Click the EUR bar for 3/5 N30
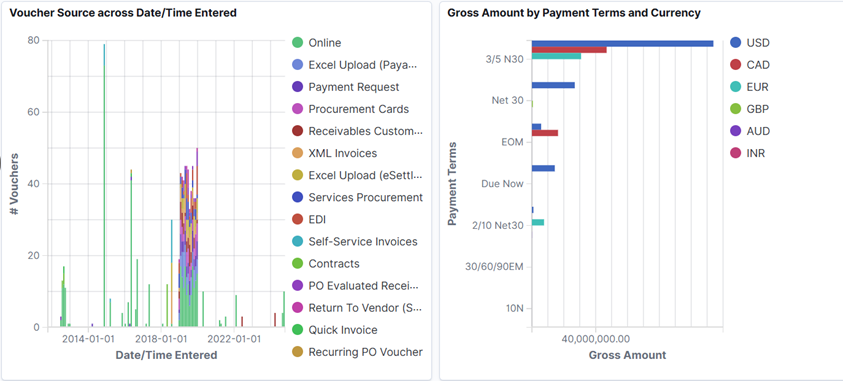Screen dimensions: 843x381 [x=556, y=56]
